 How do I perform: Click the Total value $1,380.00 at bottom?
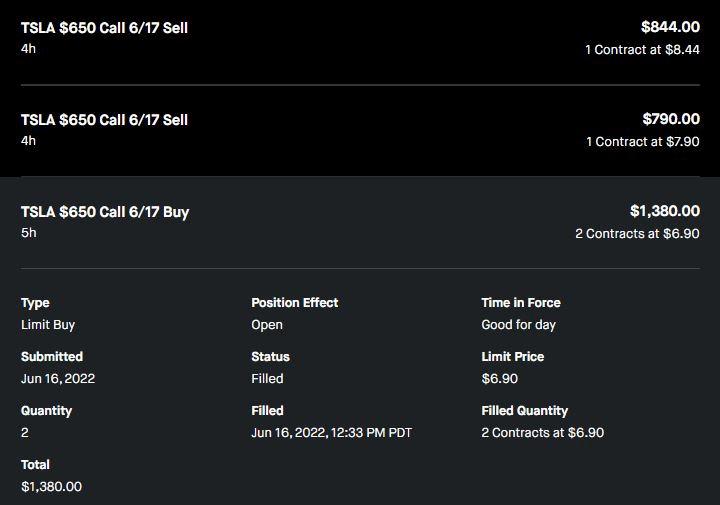click(51, 487)
